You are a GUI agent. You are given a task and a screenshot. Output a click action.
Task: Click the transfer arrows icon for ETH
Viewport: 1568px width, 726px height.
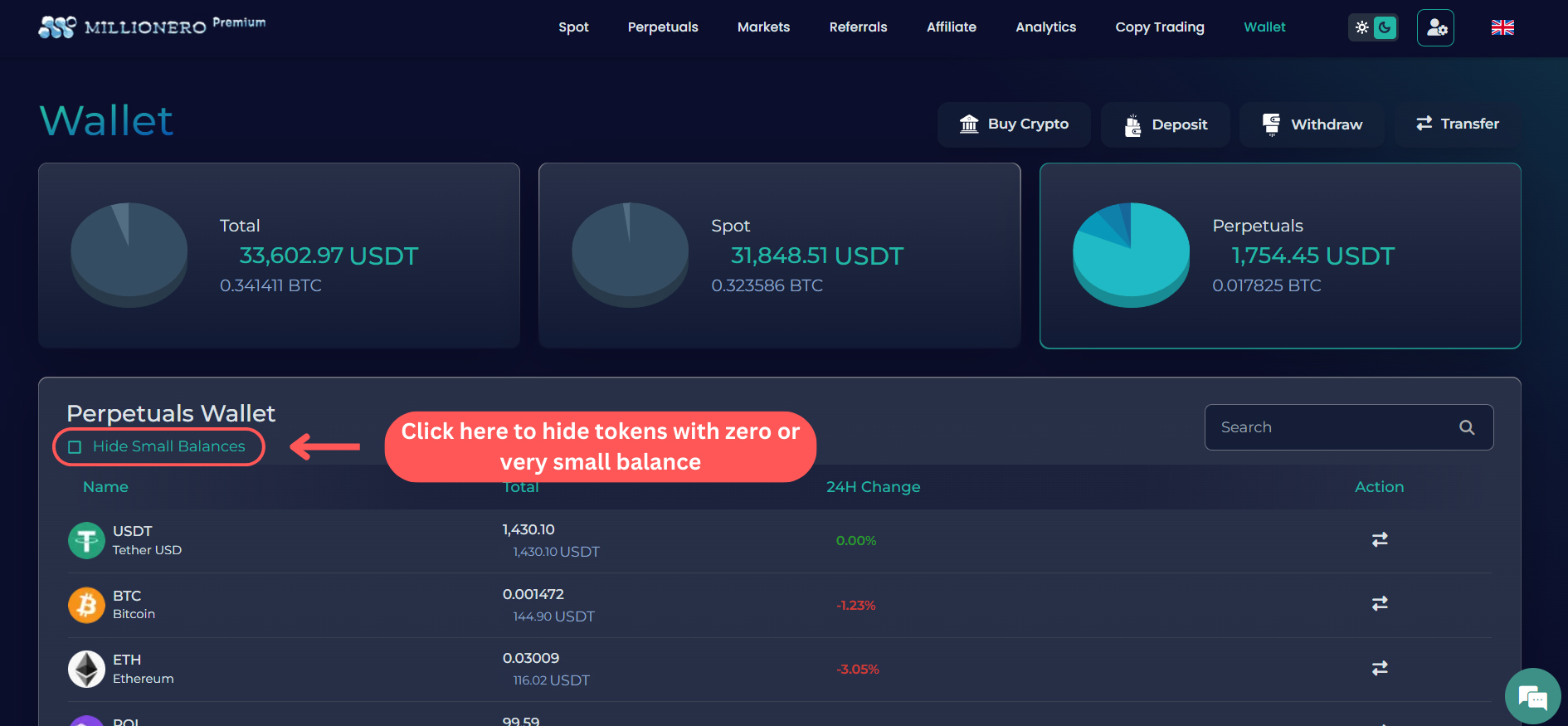point(1380,668)
